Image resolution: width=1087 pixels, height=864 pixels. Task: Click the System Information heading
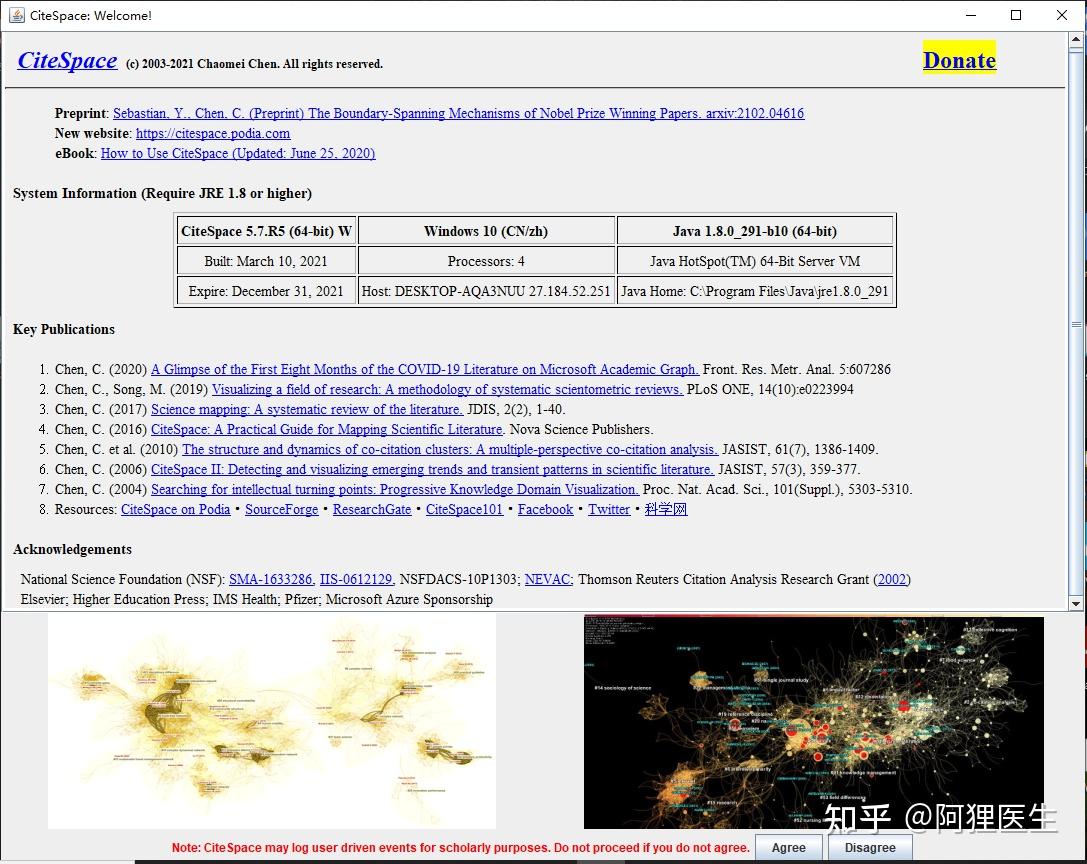tap(162, 193)
